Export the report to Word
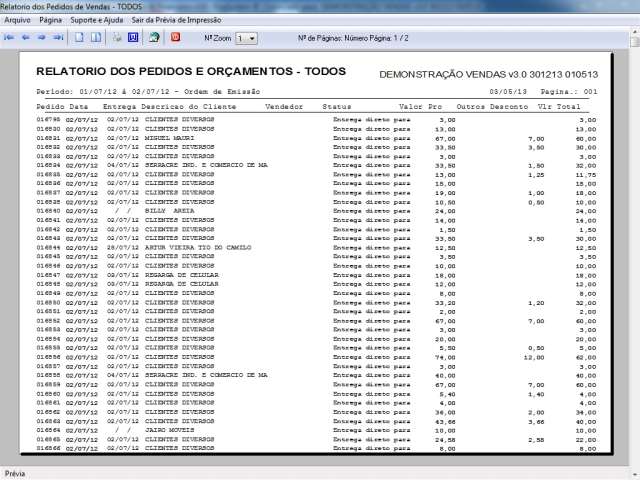The image size is (640, 480). click(x=133, y=37)
